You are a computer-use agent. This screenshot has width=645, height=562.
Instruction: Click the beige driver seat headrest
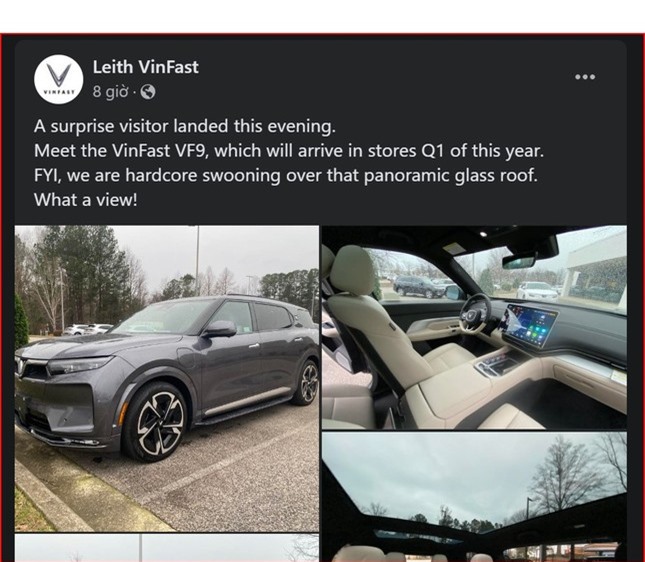354,269
